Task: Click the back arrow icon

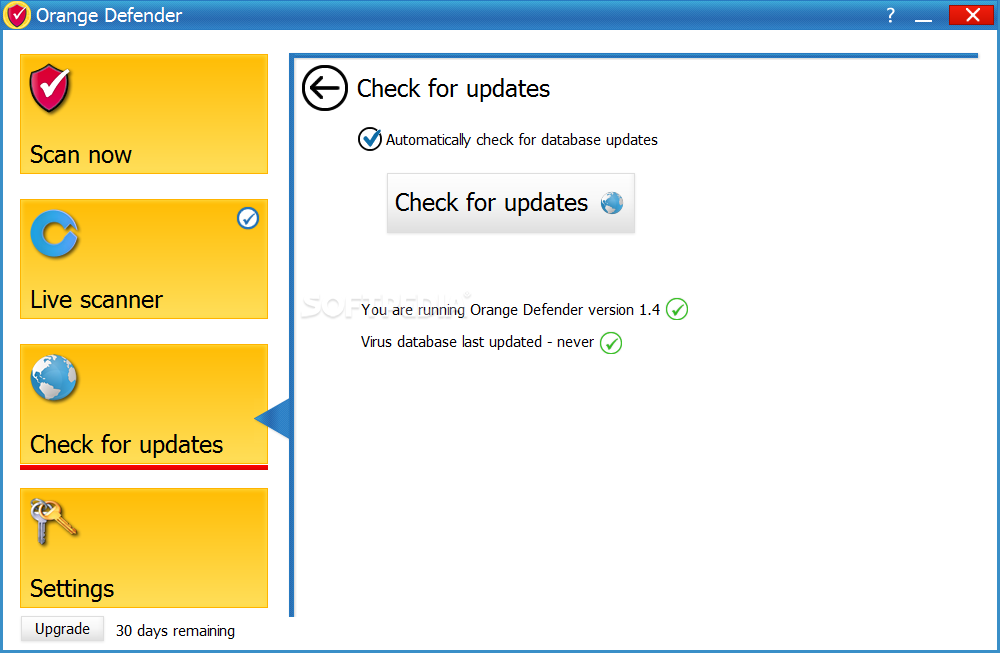Action: coord(325,88)
